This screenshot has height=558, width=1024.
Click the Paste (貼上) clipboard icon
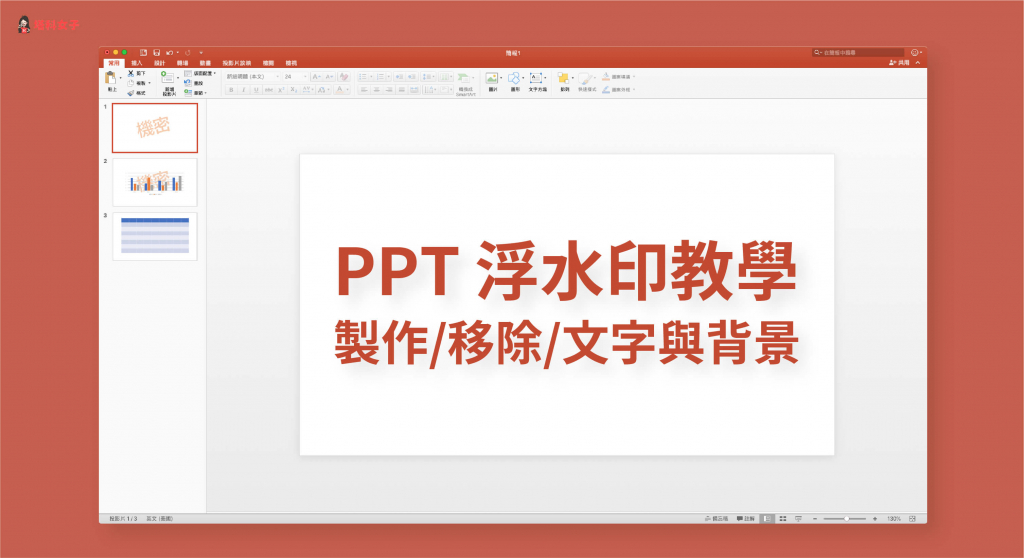point(111,79)
